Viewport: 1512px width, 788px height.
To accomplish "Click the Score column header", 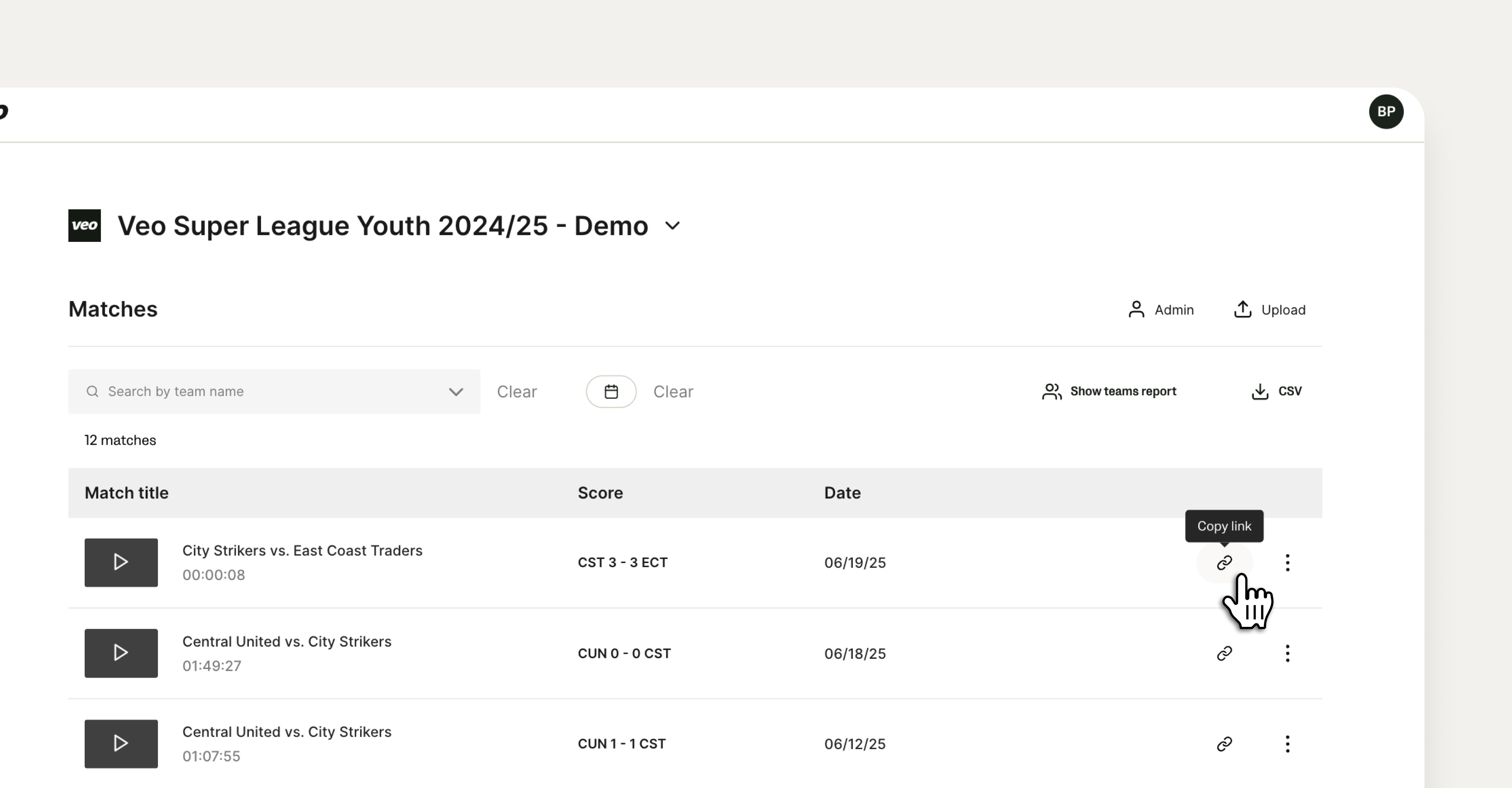I will [600, 492].
